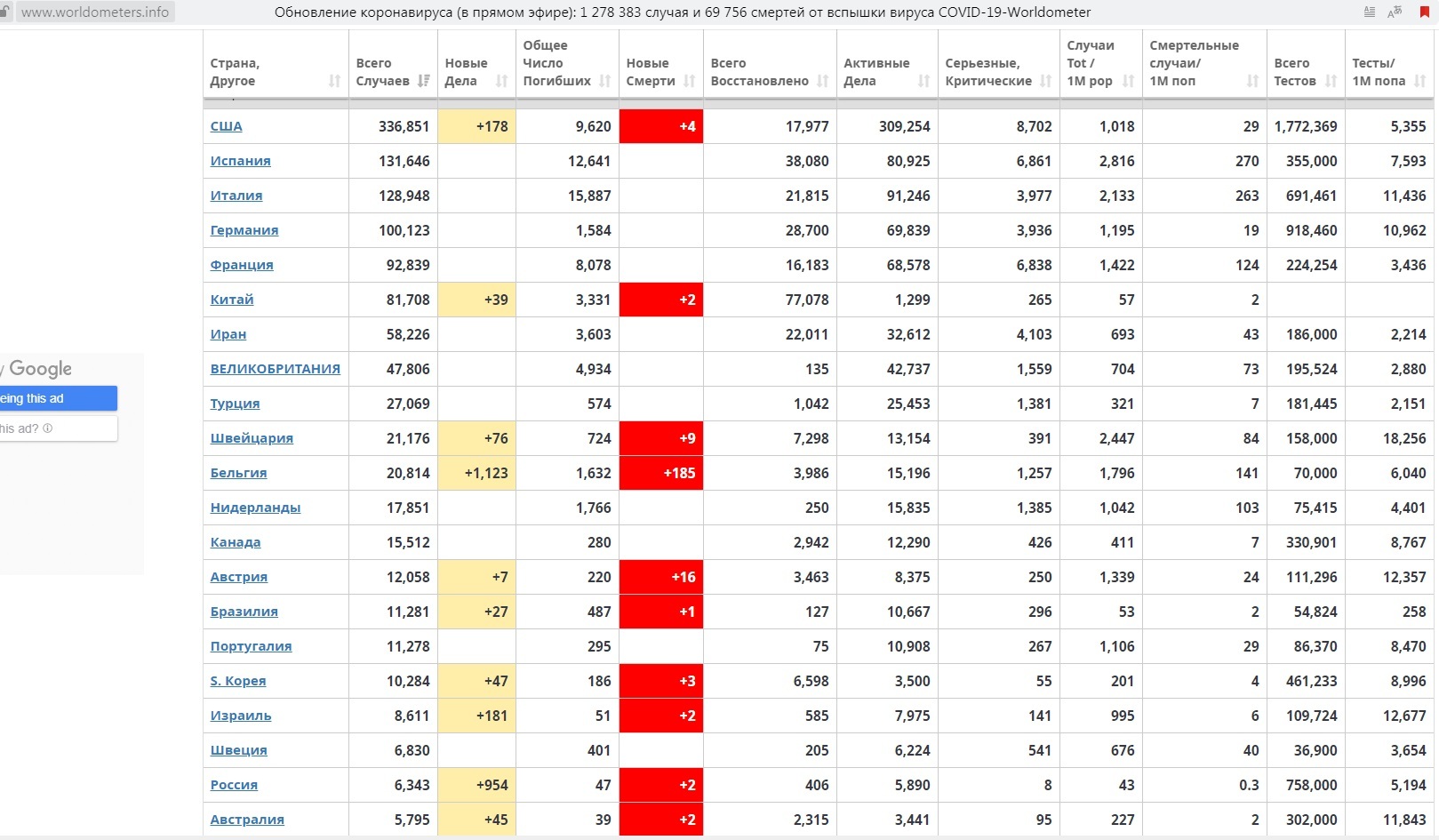Viewport: 1439px width, 840px height.
Task: Sort by Всего Тестов column arrows
Action: pos(1331,81)
